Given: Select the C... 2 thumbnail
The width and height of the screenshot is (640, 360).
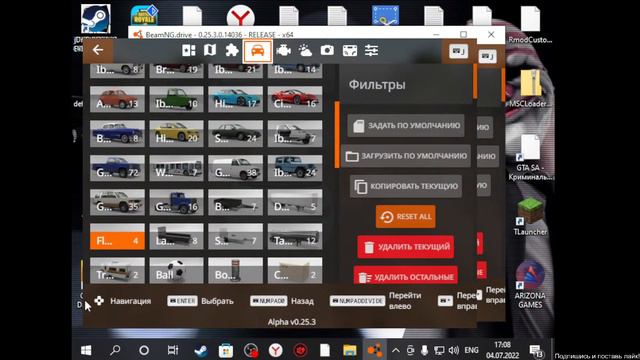Looking at the screenshot, I should [295, 270].
